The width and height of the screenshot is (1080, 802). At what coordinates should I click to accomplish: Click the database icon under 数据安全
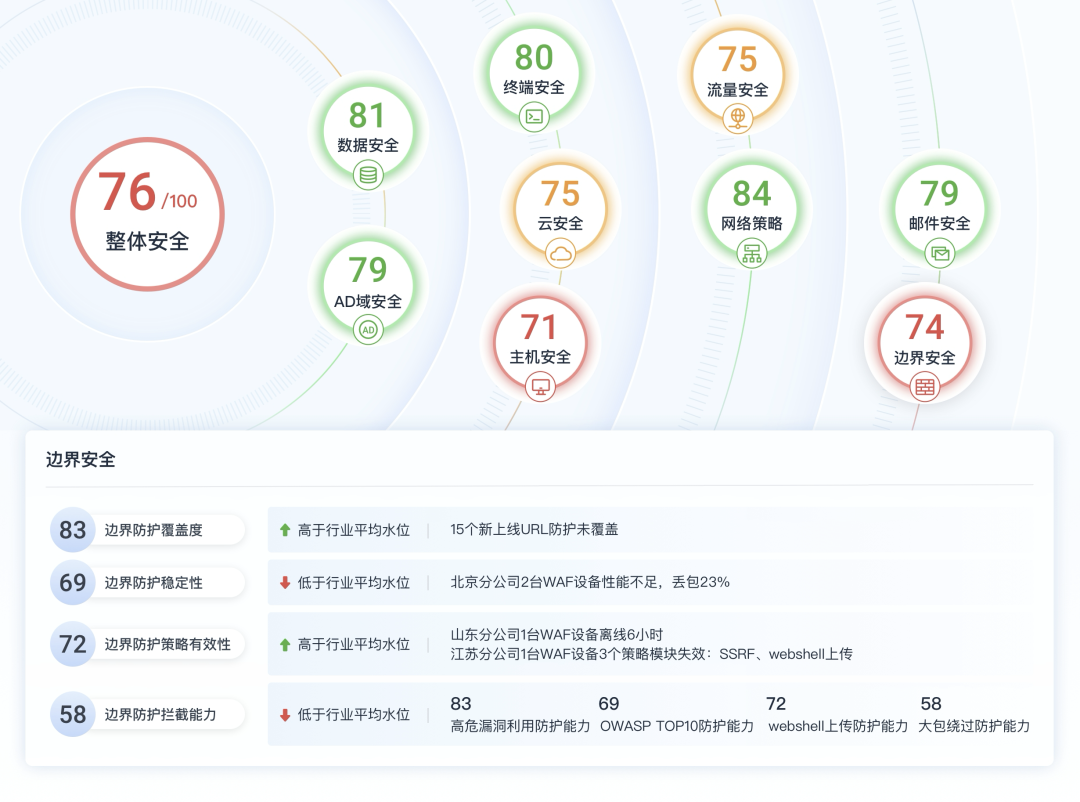(368, 175)
